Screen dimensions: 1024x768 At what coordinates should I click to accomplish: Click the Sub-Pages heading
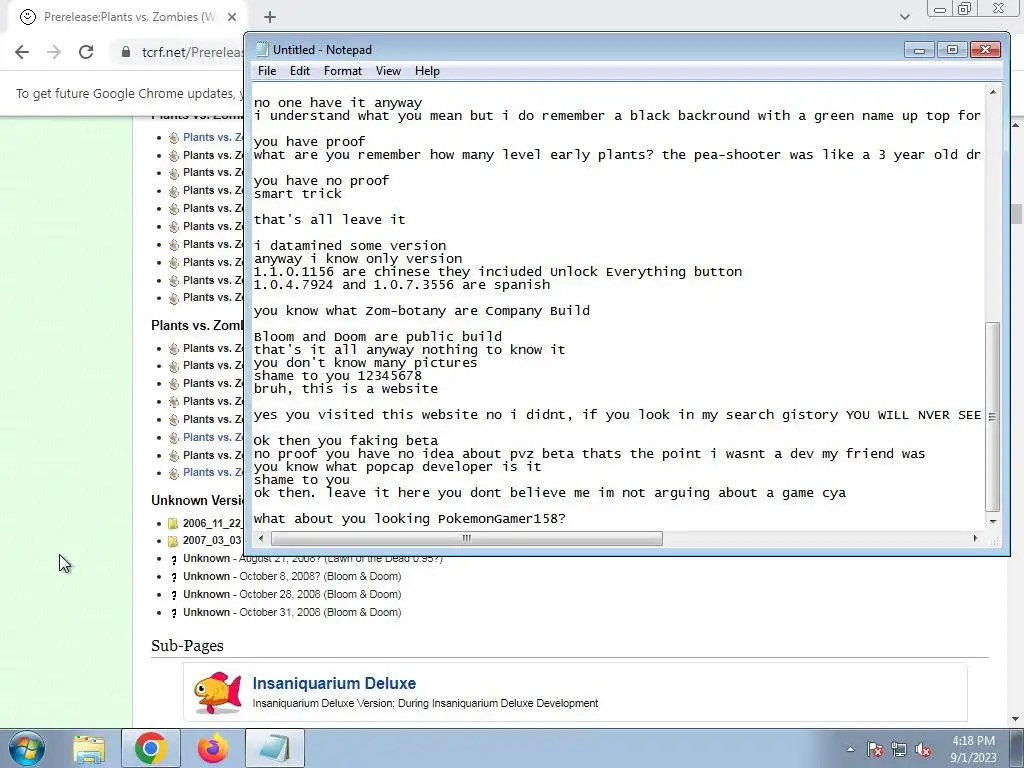tap(187, 646)
